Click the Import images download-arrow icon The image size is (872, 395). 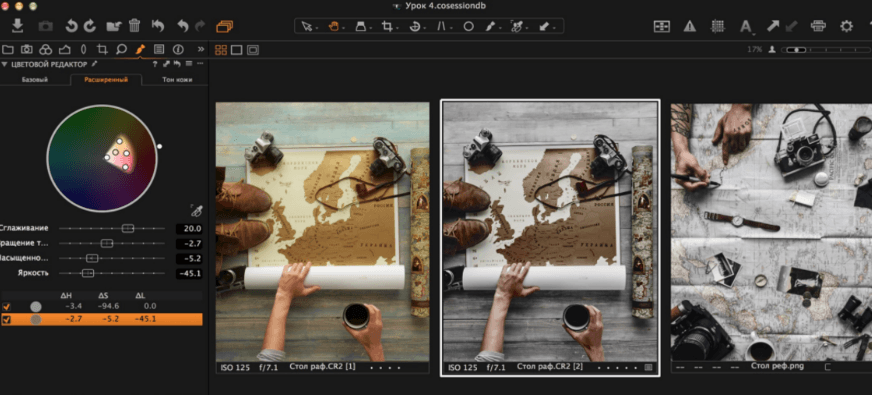[x=17, y=26]
